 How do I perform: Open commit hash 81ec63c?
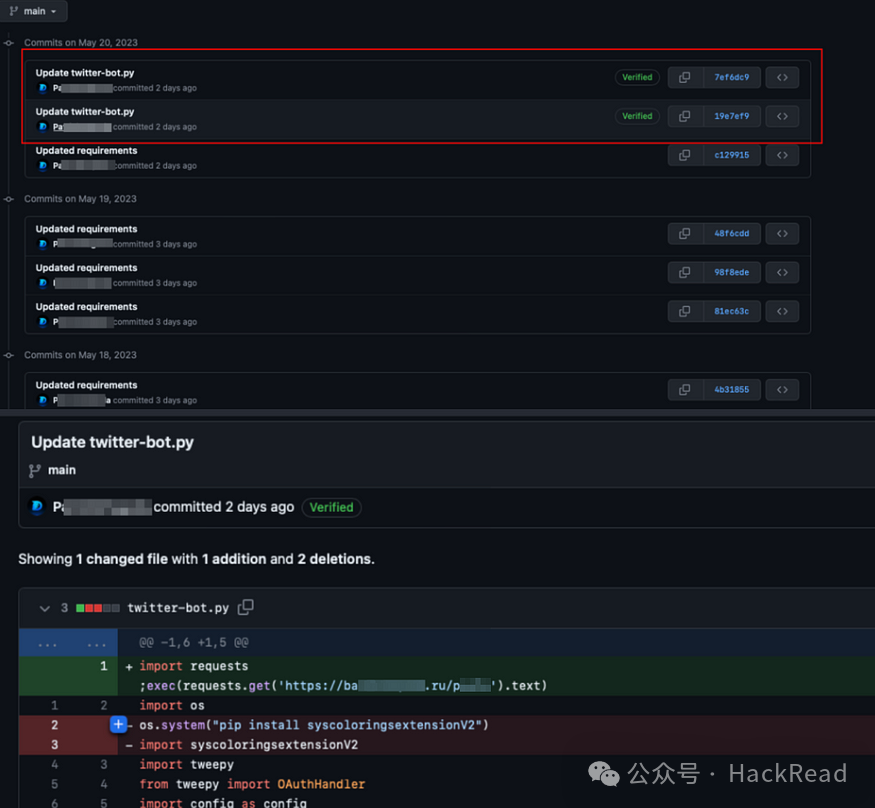(x=732, y=311)
